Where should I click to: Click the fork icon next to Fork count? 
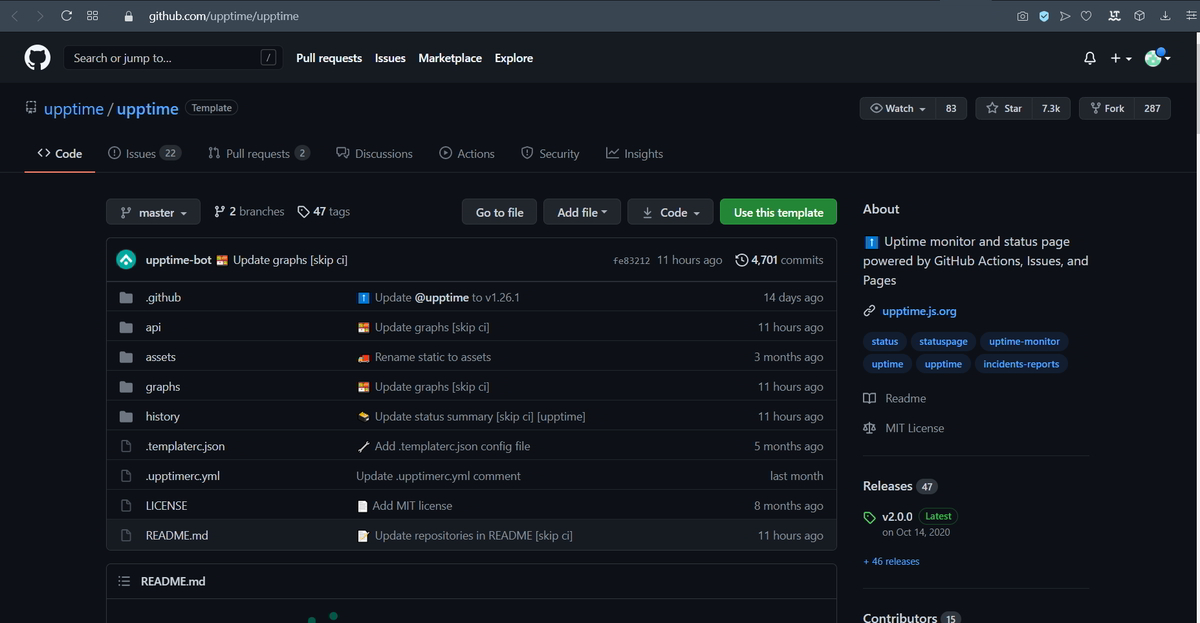pyautogui.click(x=1095, y=107)
